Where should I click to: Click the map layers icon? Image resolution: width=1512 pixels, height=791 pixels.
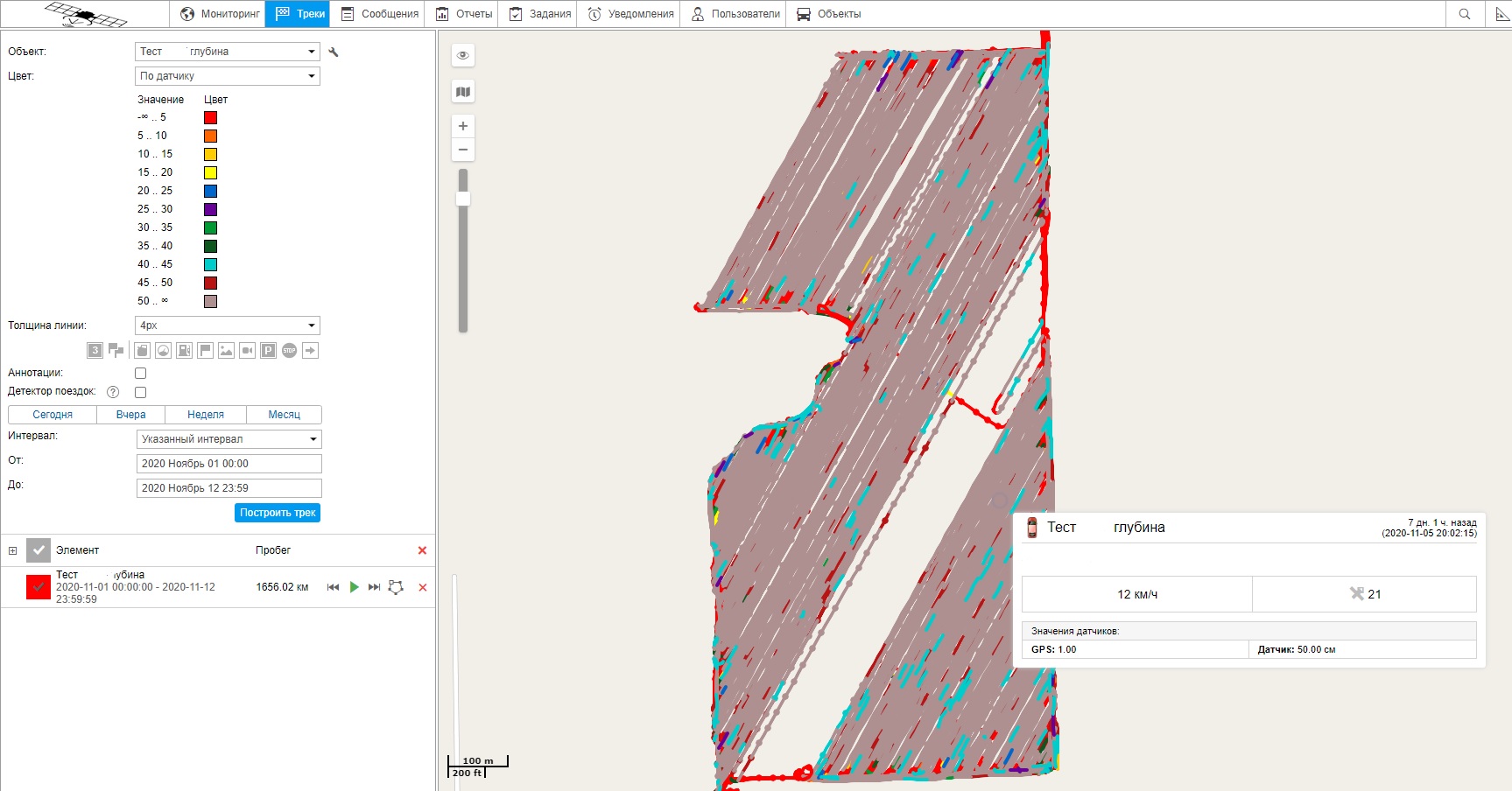coord(463,92)
